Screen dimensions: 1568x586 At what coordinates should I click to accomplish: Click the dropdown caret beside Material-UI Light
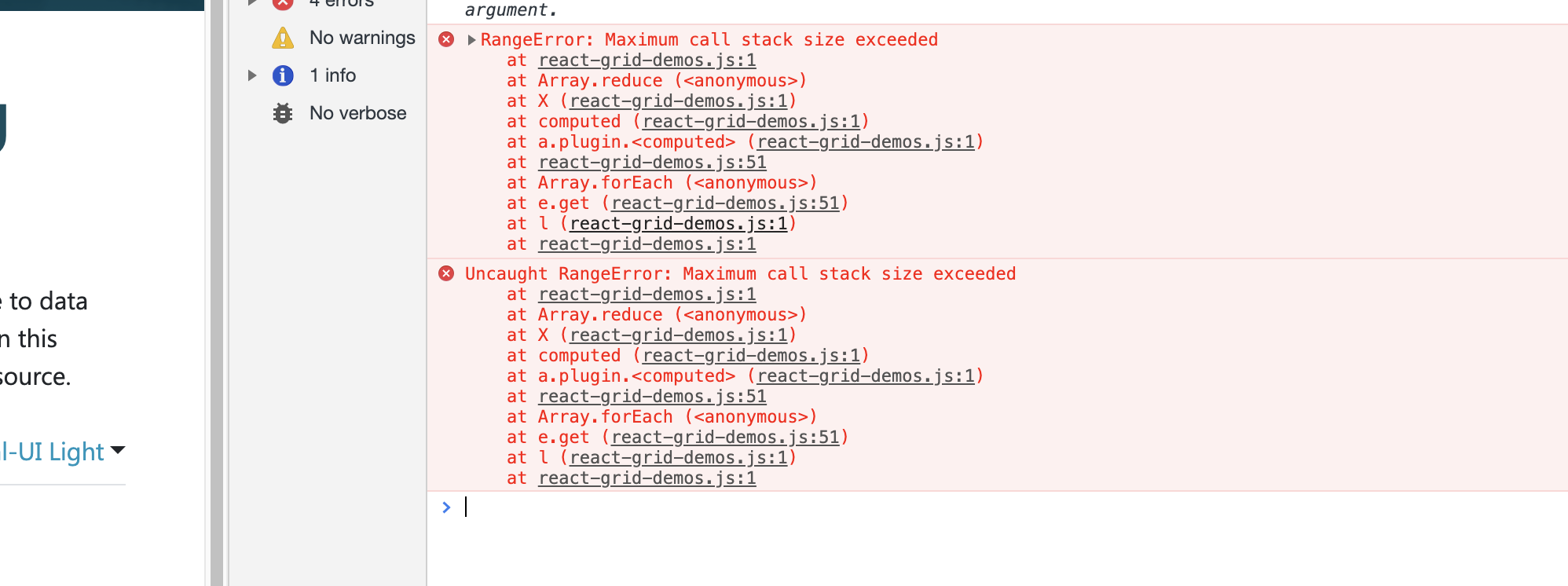(116, 452)
